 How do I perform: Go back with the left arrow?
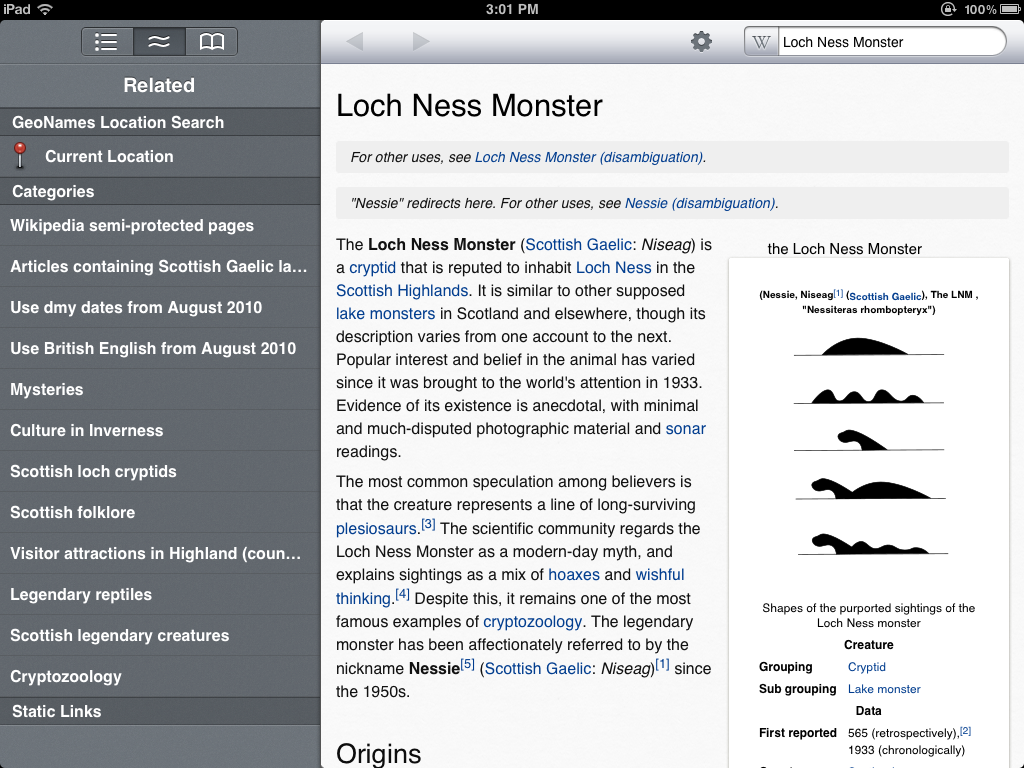(x=354, y=42)
